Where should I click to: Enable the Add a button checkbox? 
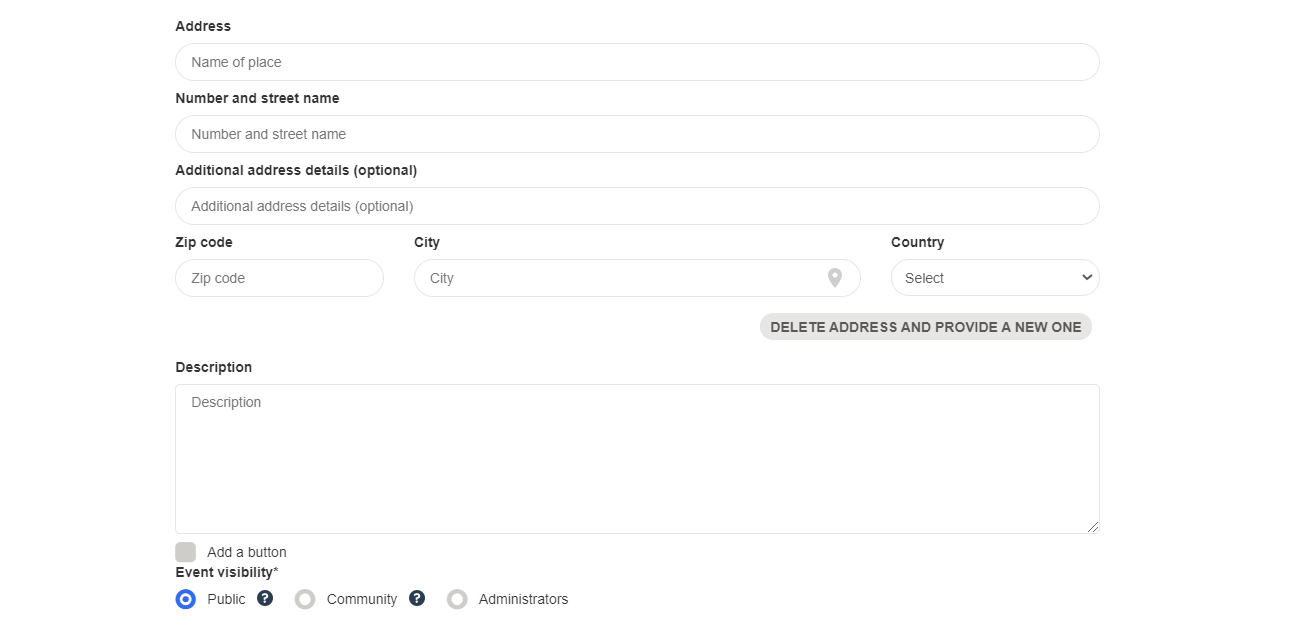click(185, 551)
